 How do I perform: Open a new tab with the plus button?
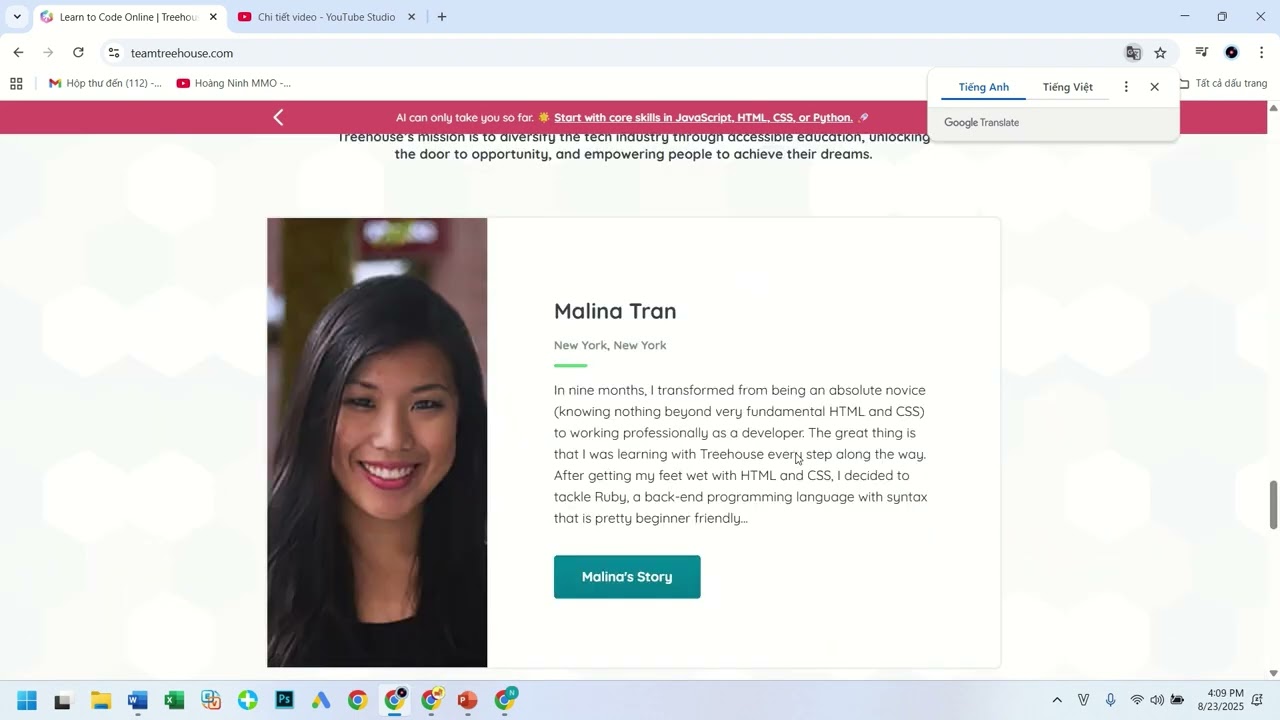(442, 17)
